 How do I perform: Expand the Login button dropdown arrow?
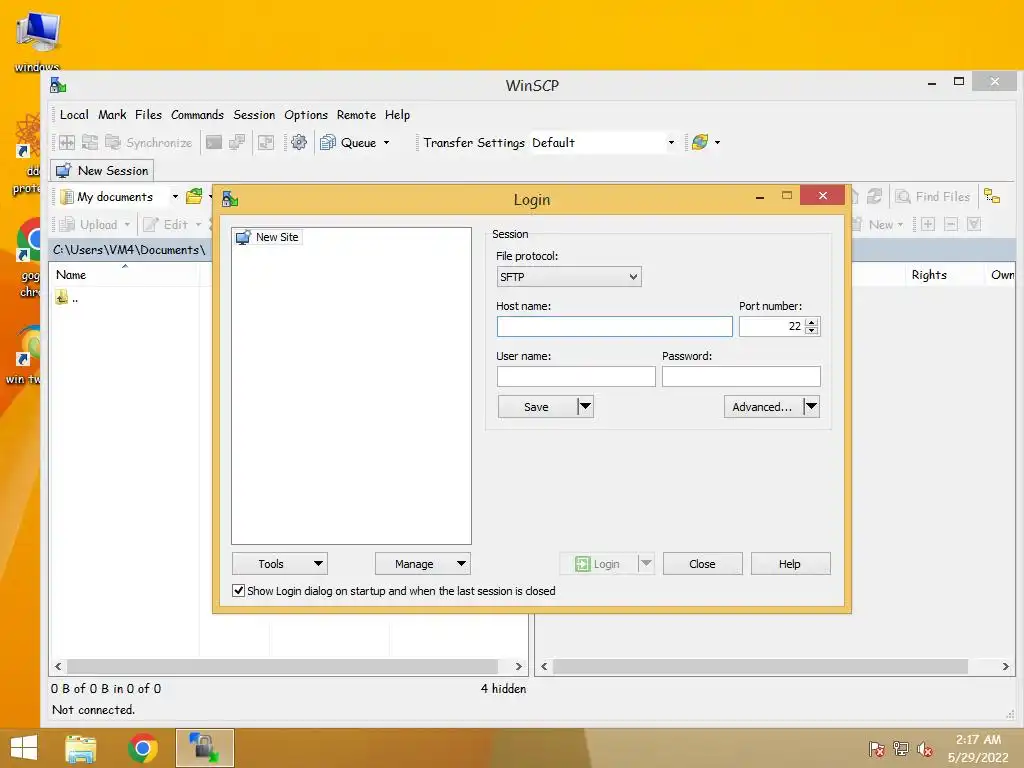(x=645, y=564)
